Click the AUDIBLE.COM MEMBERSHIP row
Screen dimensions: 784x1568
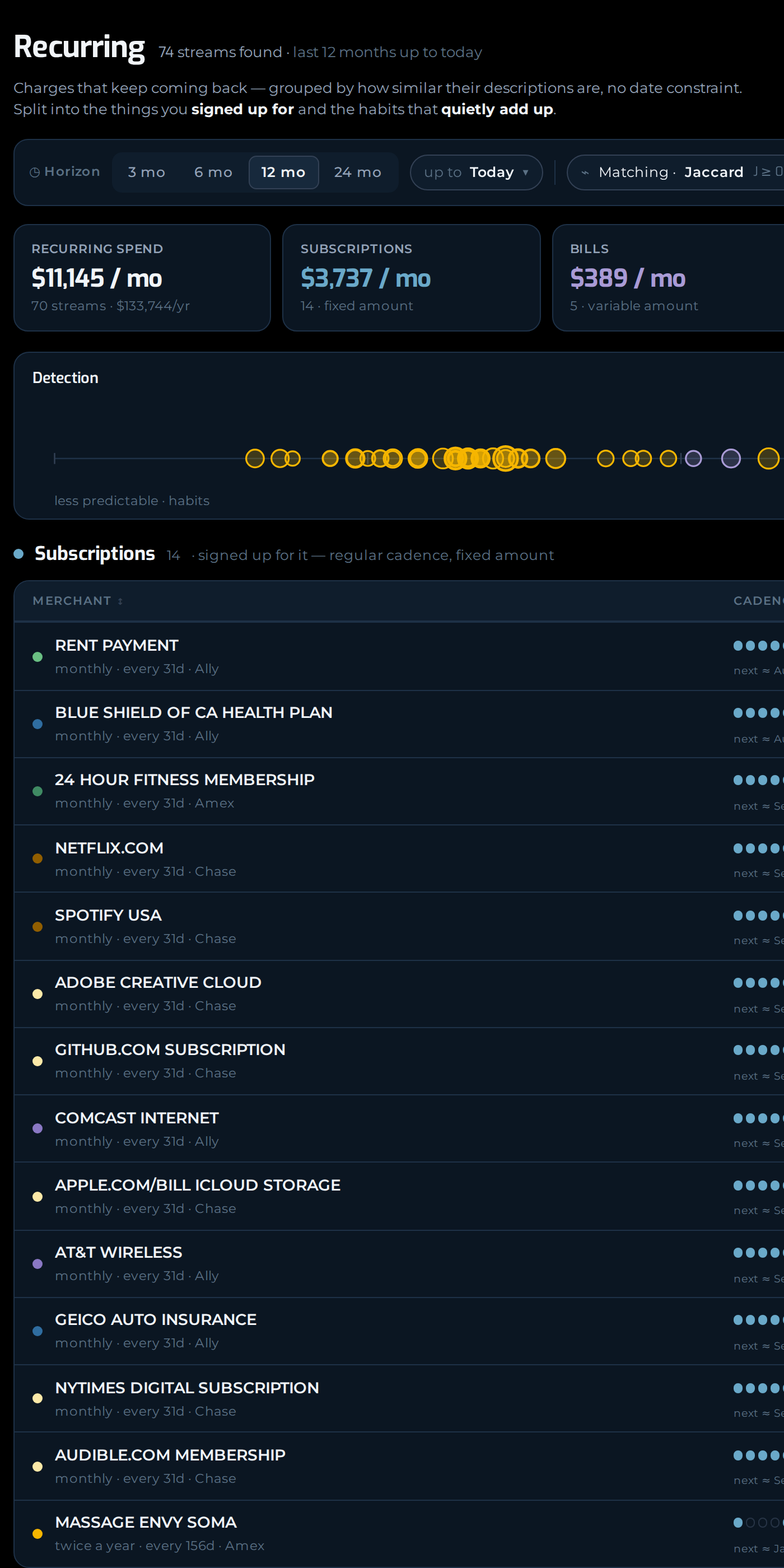pyautogui.click(x=399, y=1466)
